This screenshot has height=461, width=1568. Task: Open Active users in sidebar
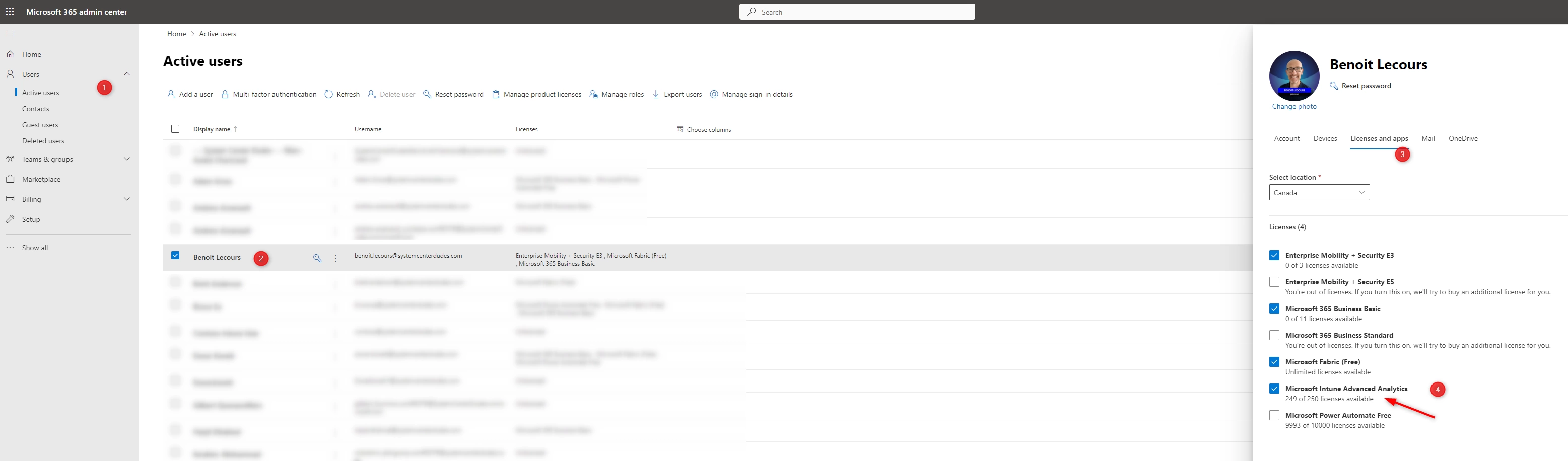pyautogui.click(x=41, y=93)
